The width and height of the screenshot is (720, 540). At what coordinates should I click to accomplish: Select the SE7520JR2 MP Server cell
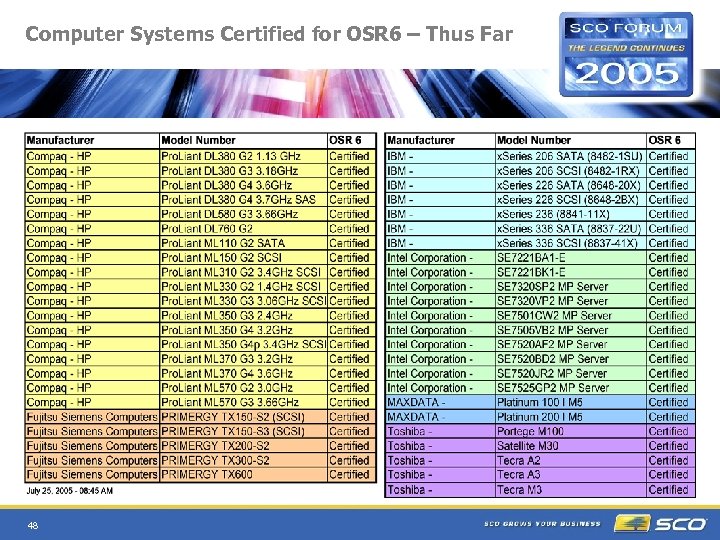point(571,373)
